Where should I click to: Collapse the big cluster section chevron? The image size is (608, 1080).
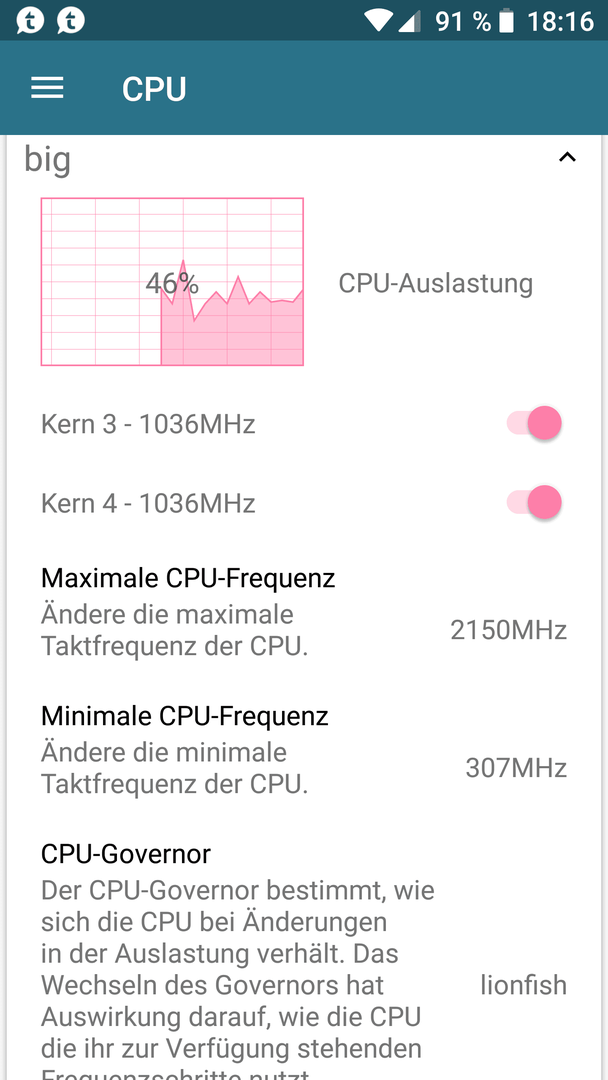567,158
